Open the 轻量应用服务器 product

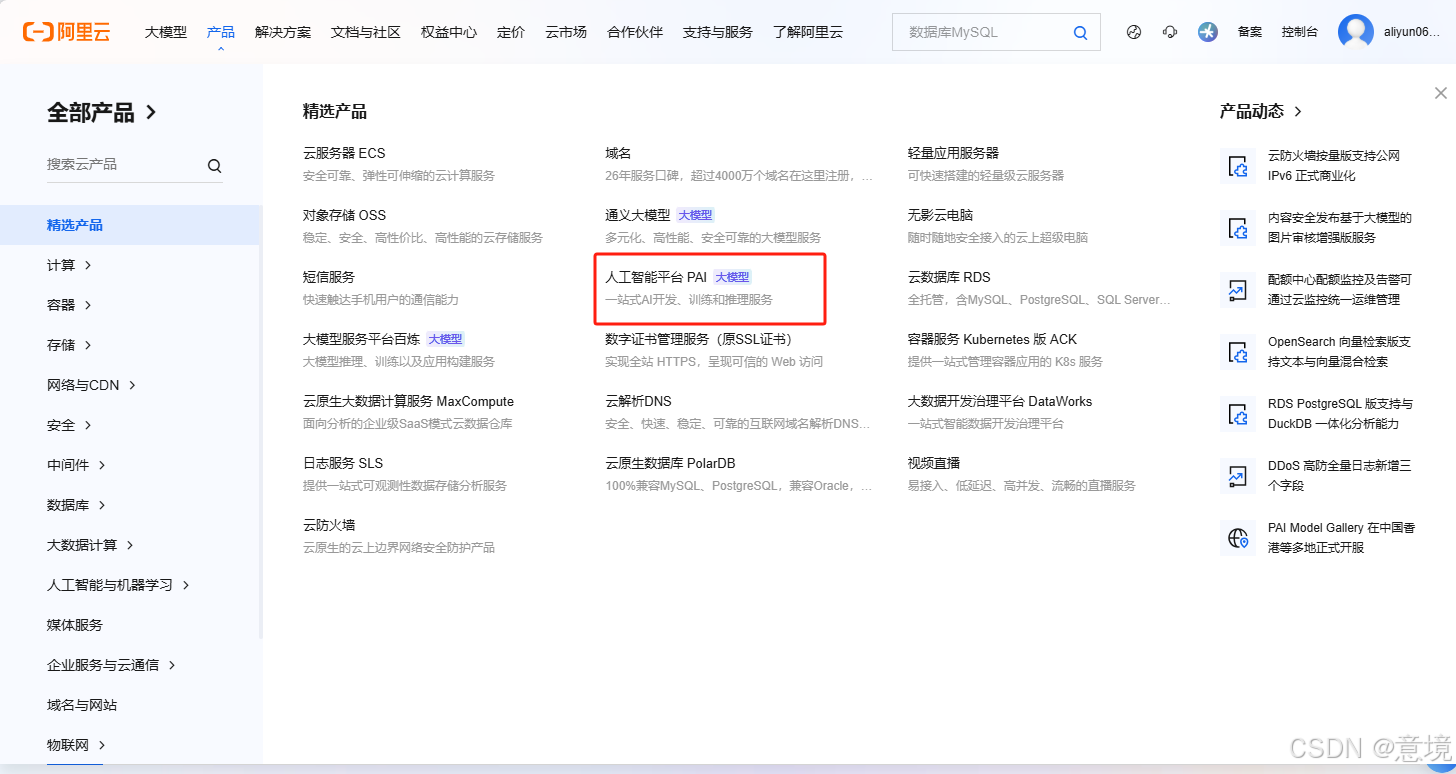point(953,153)
